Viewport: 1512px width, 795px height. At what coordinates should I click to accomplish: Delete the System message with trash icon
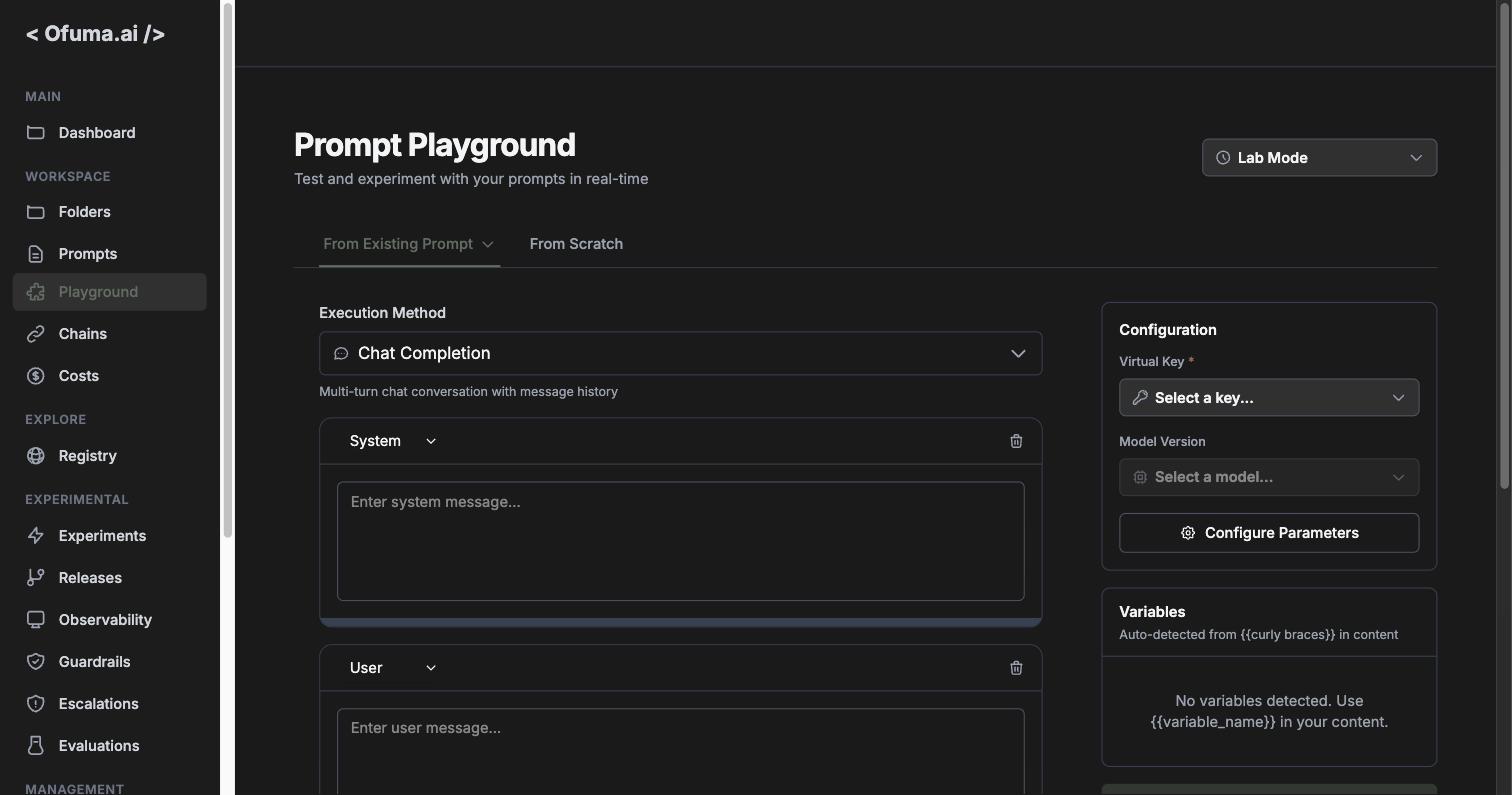pyautogui.click(x=1016, y=441)
